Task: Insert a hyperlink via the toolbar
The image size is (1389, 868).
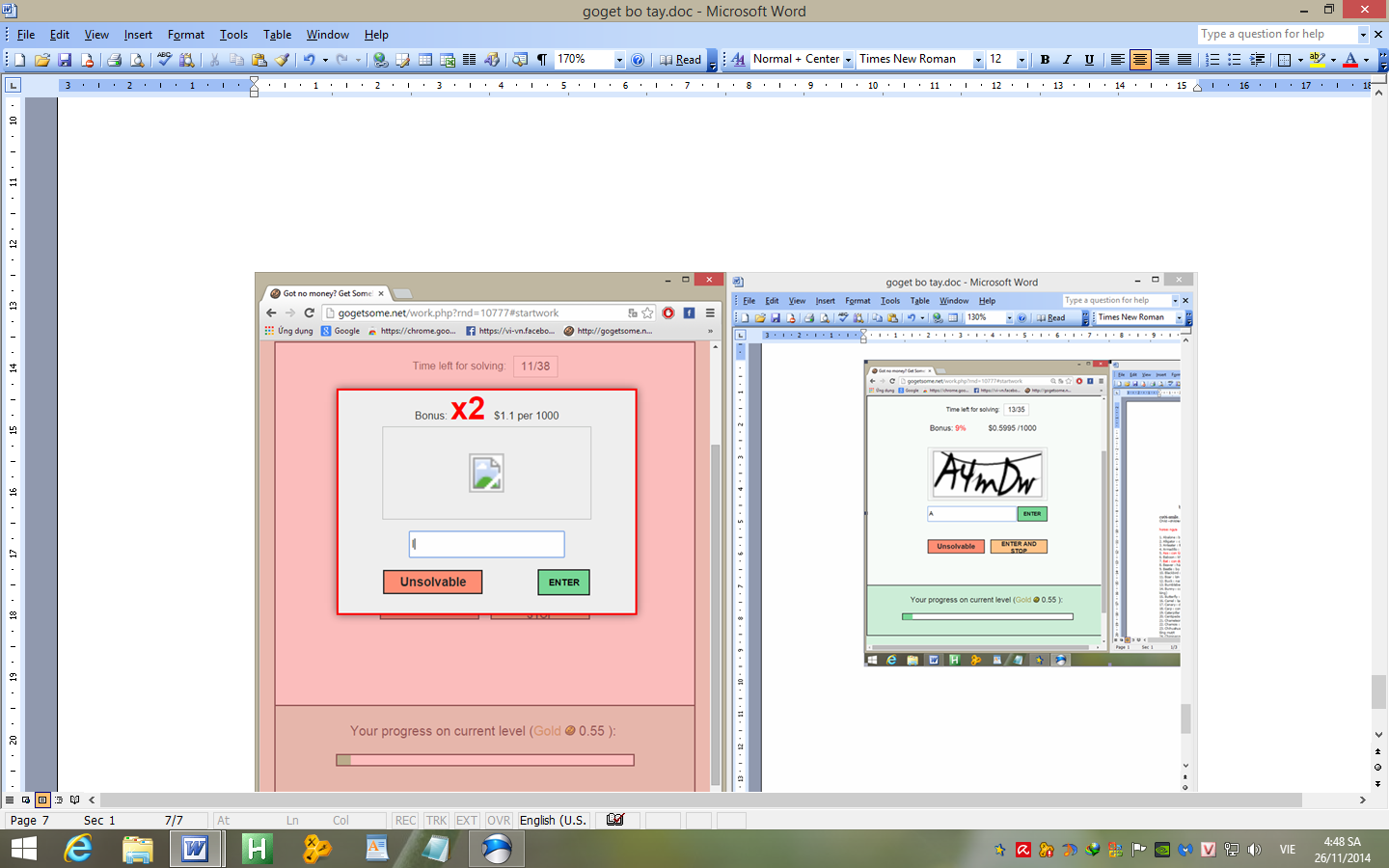Action: 381,60
